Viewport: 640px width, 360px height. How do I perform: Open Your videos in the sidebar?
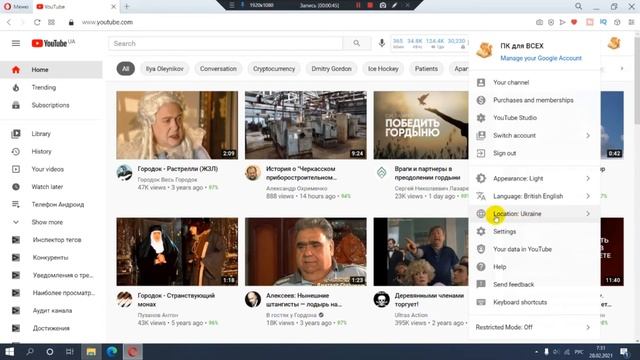(x=51, y=169)
